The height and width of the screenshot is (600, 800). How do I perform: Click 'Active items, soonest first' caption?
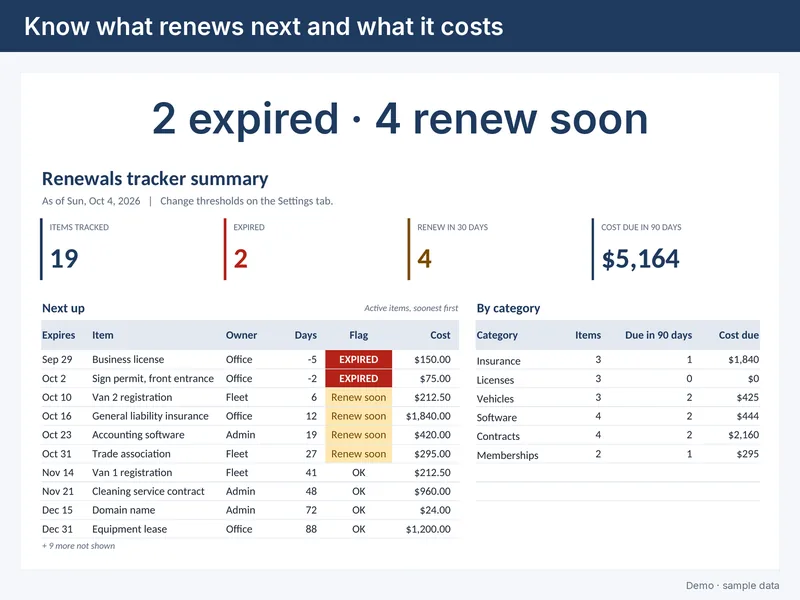point(411,308)
